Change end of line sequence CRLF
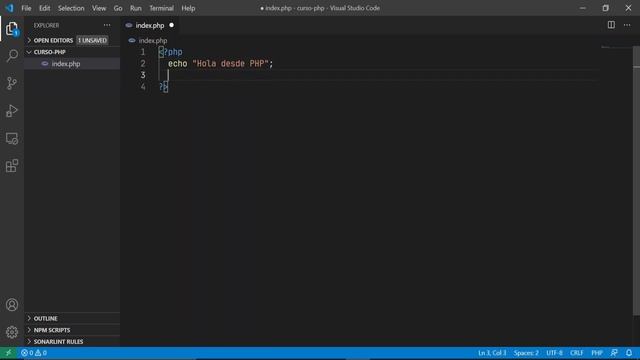The height and width of the screenshot is (360, 640). point(576,353)
